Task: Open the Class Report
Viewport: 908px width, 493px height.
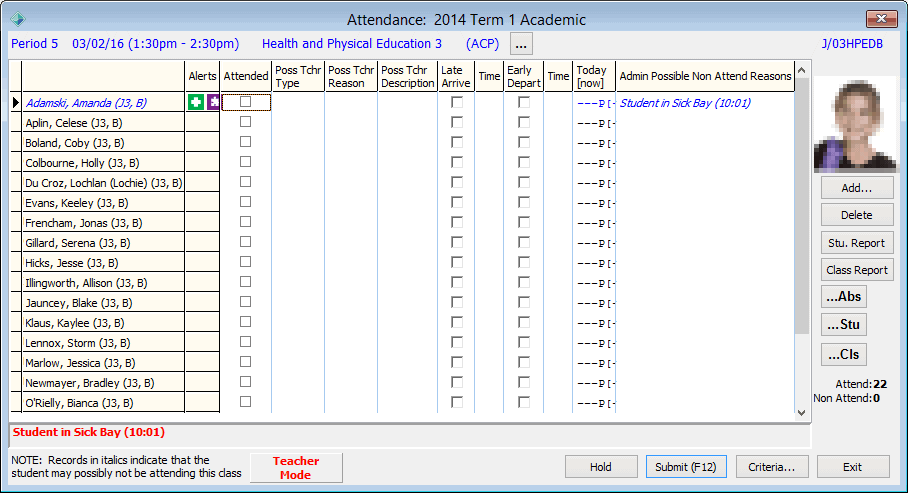Action: pyautogui.click(x=857, y=270)
